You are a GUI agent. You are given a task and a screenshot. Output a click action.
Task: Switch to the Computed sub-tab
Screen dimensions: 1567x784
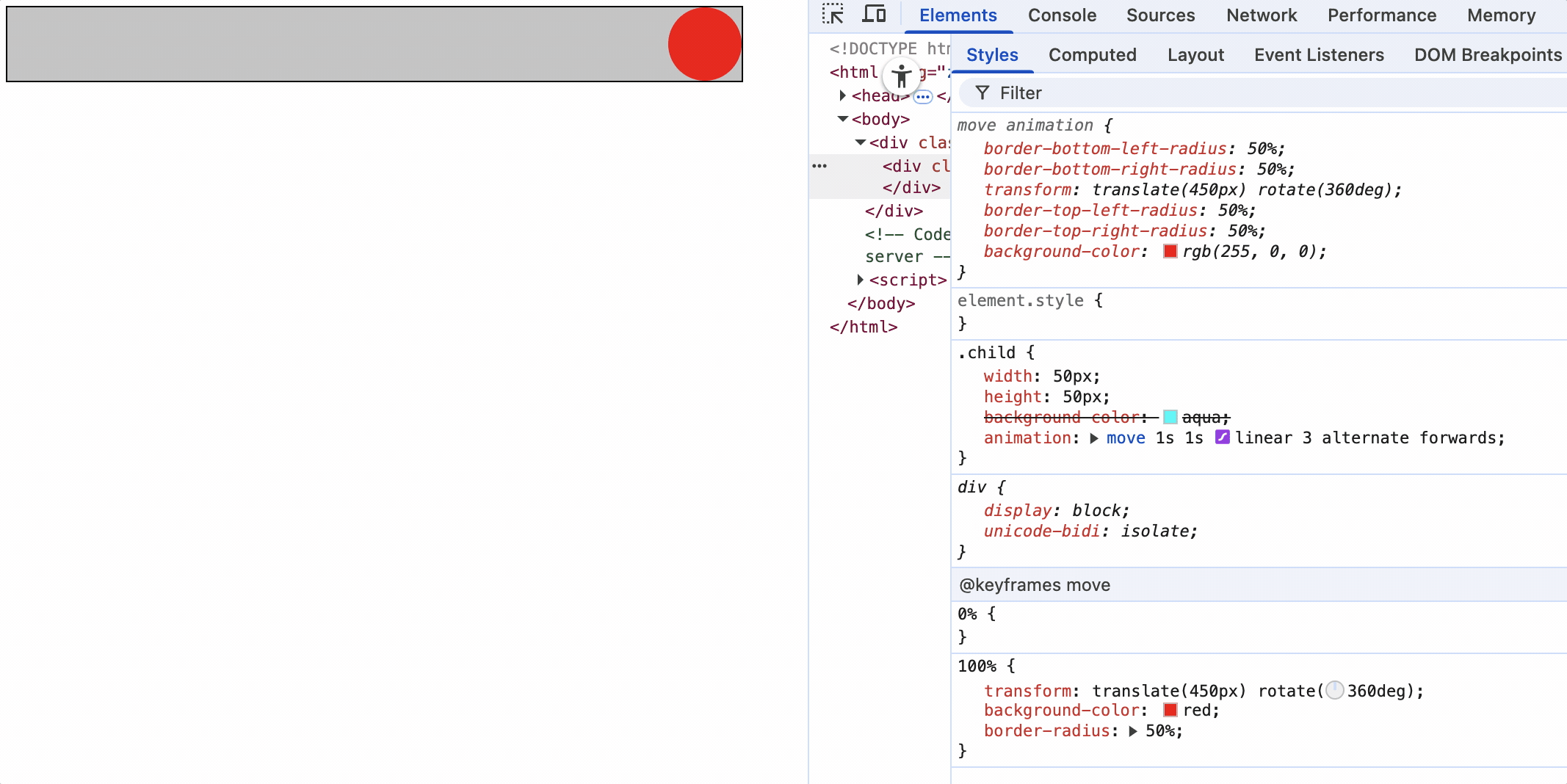[1093, 55]
